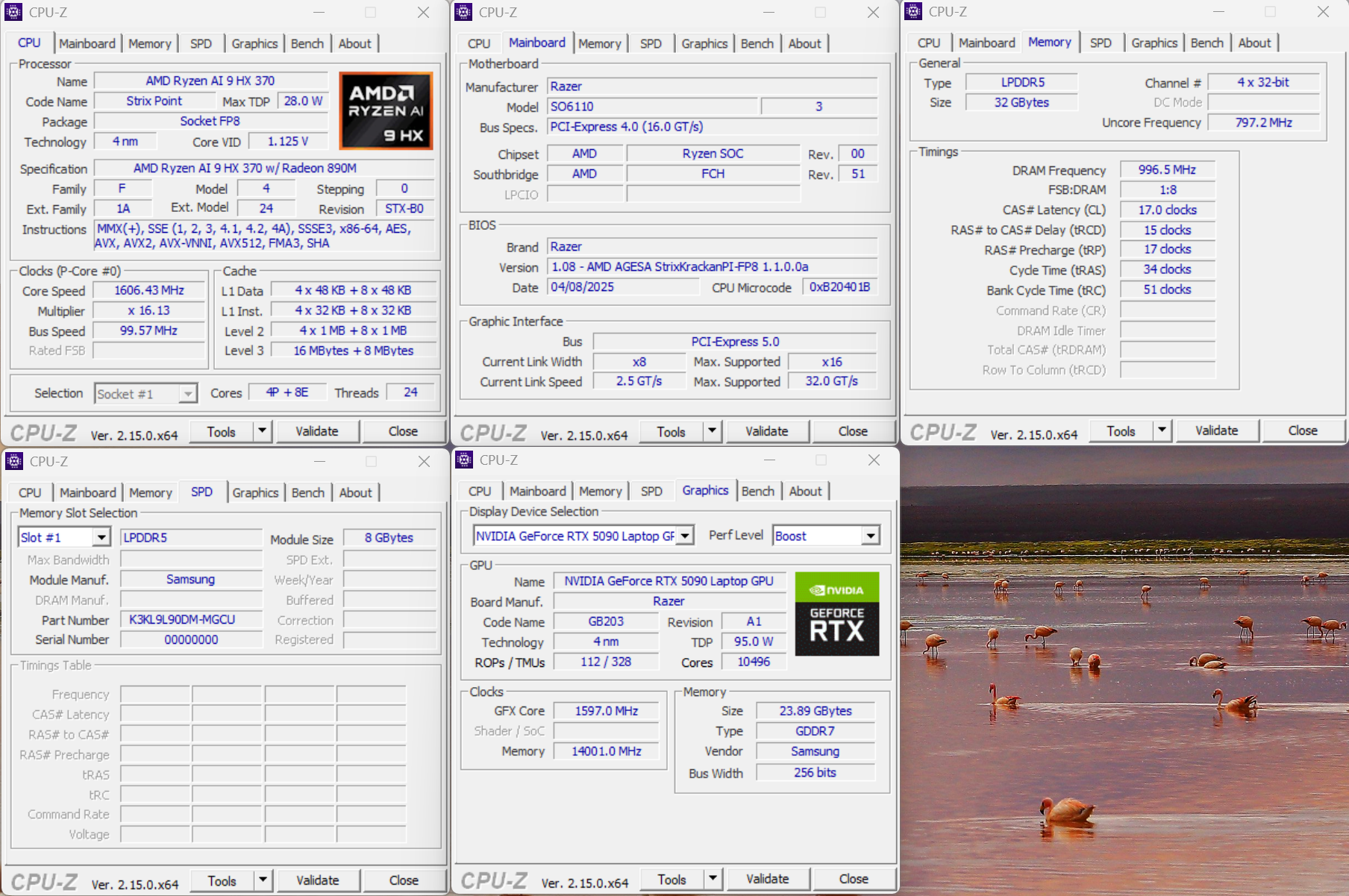Open the Tools dropdown arrow in the Memory window
This screenshot has width=1349, height=896.
click(1162, 430)
